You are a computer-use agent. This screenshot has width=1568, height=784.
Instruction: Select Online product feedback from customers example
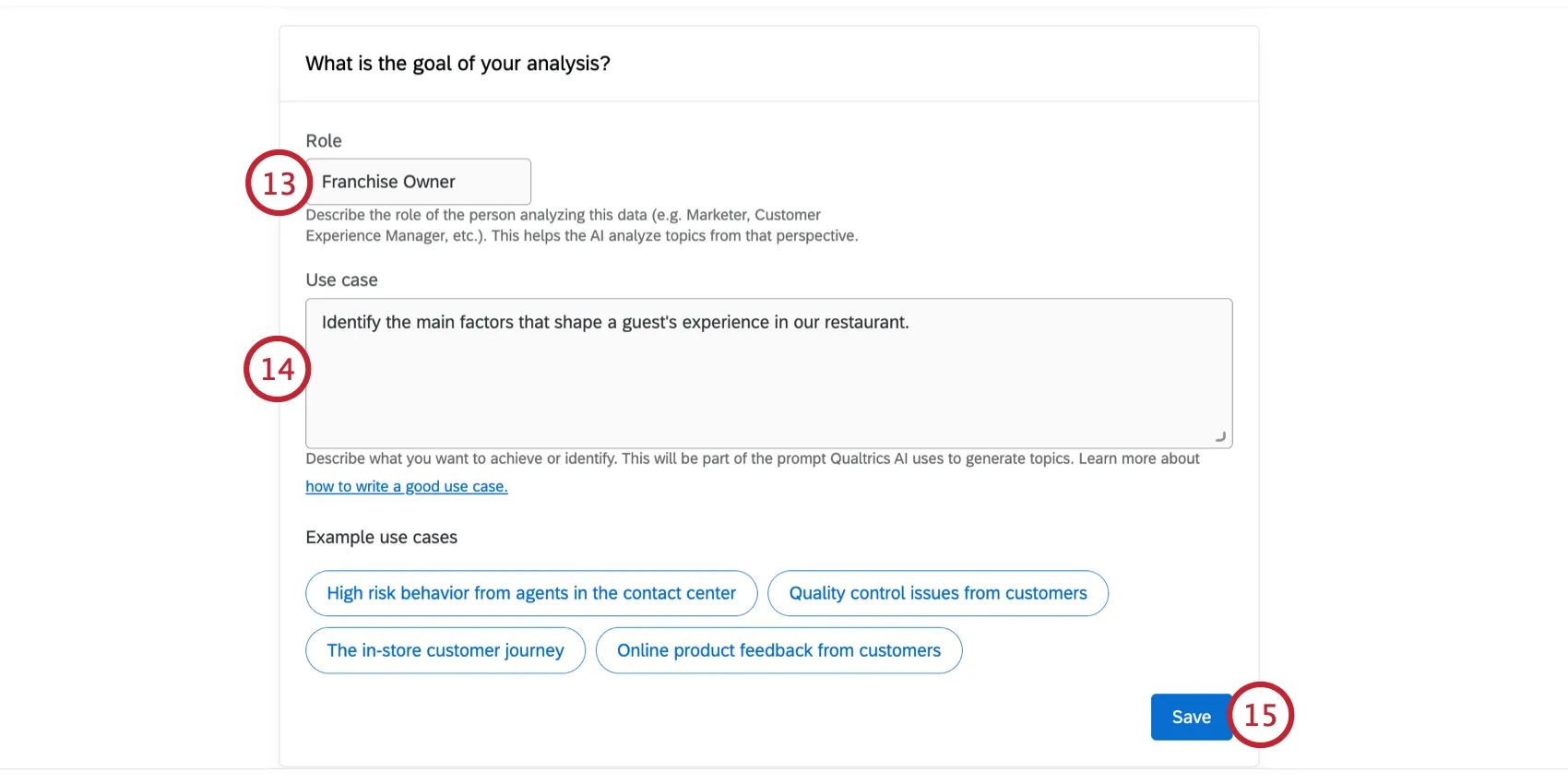click(778, 650)
